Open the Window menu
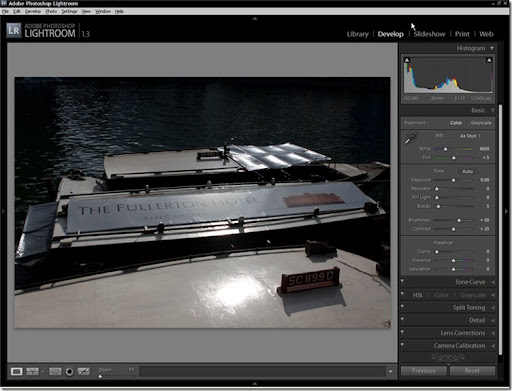Viewport: 512px width, 391px height. click(103, 11)
